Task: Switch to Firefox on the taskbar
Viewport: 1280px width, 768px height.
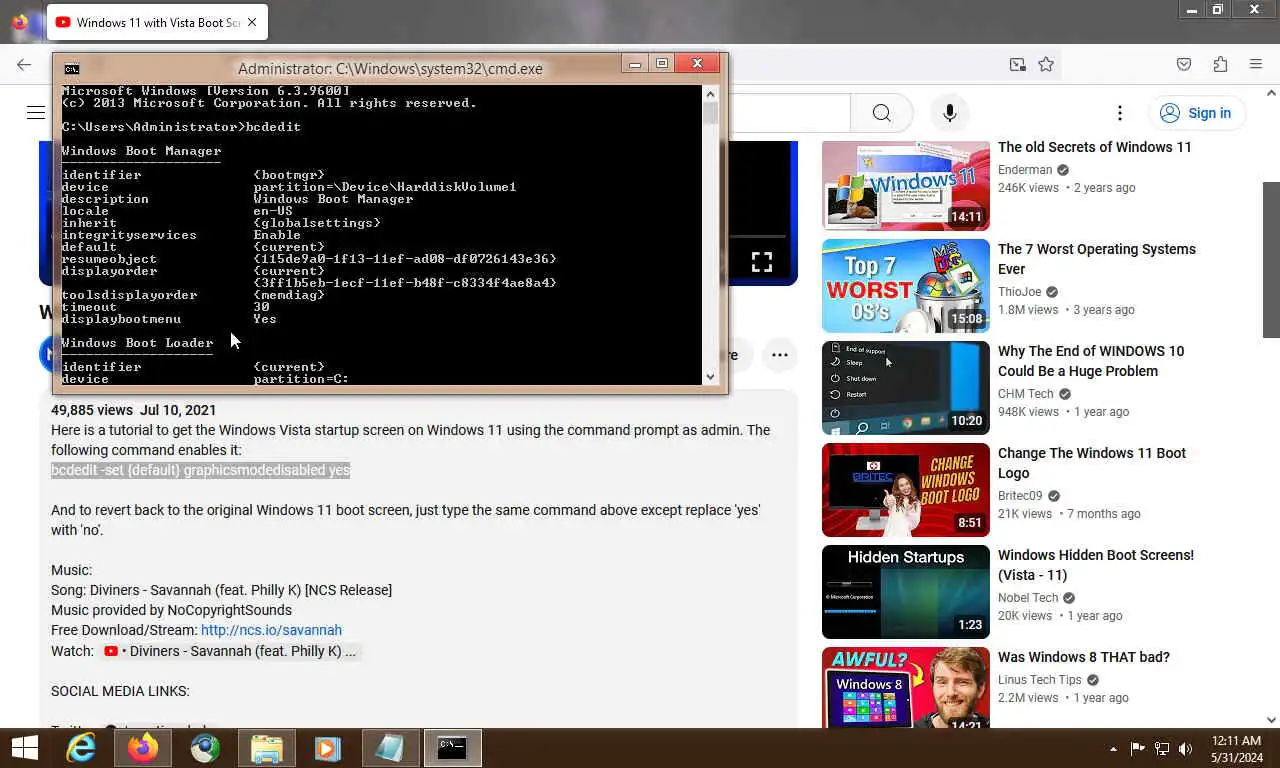Action: [x=143, y=747]
